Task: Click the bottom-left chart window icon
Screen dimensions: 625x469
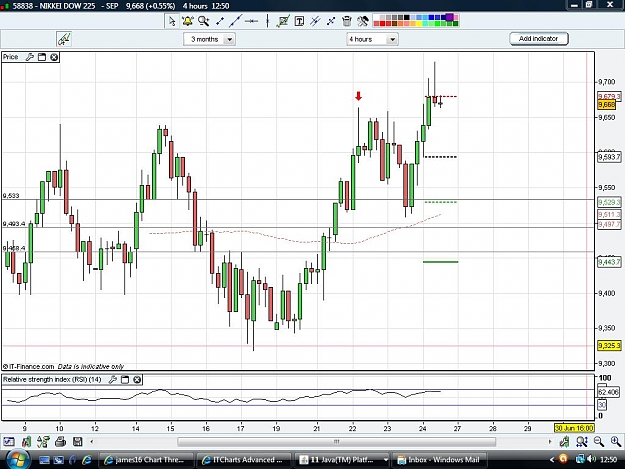Action: tap(9, 442)
